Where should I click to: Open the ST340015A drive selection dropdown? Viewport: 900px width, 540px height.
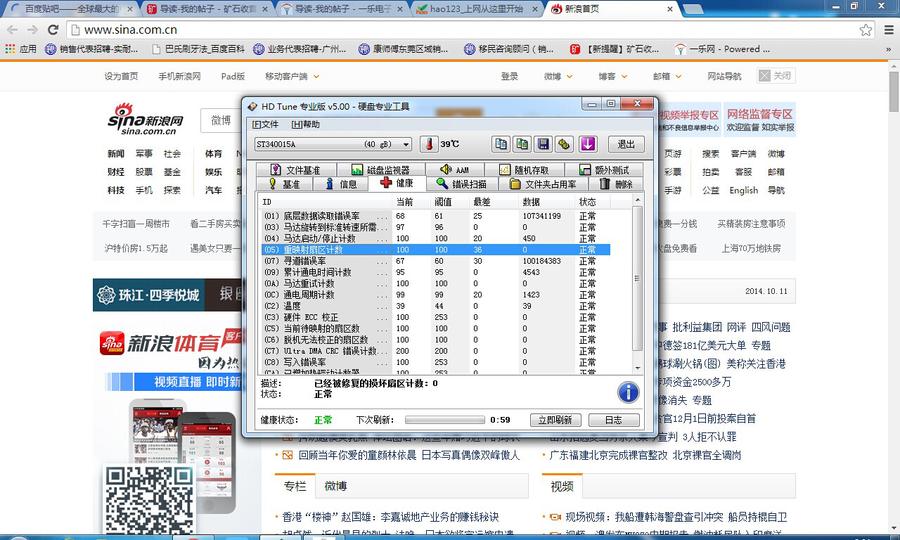tap(333, 144)
